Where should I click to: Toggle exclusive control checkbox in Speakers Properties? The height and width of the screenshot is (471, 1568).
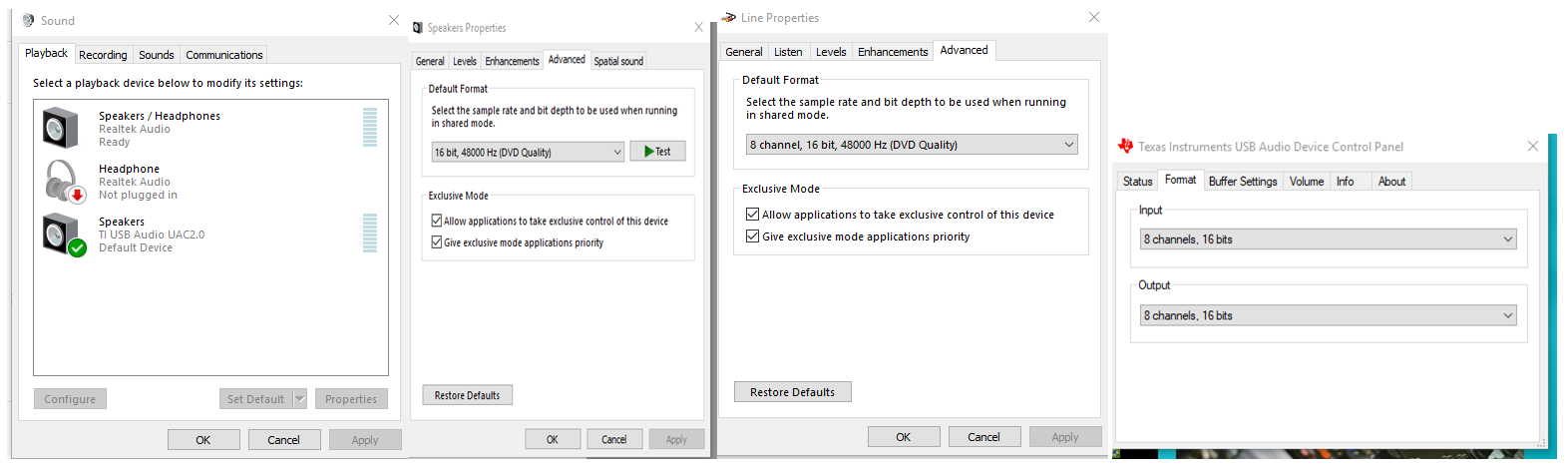coord(436,221)
